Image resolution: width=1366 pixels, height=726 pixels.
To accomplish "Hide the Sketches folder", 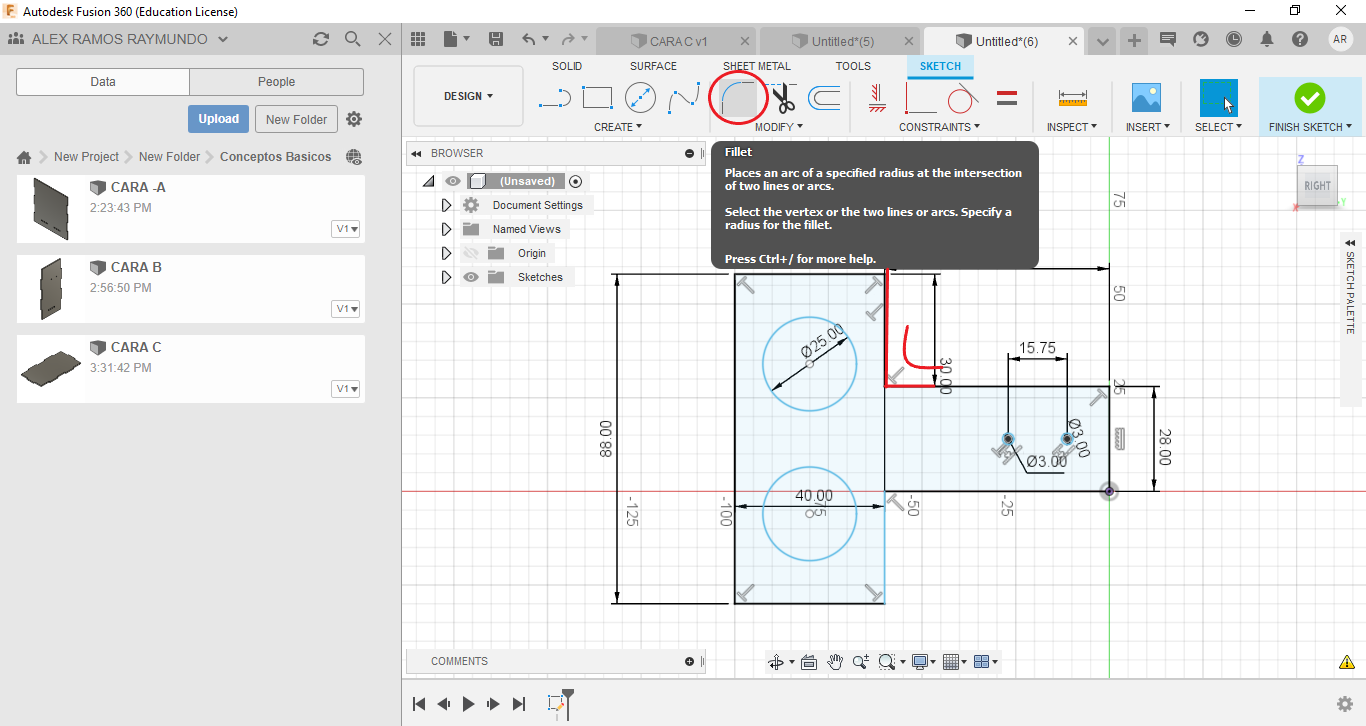I will (x=471, y=277).
